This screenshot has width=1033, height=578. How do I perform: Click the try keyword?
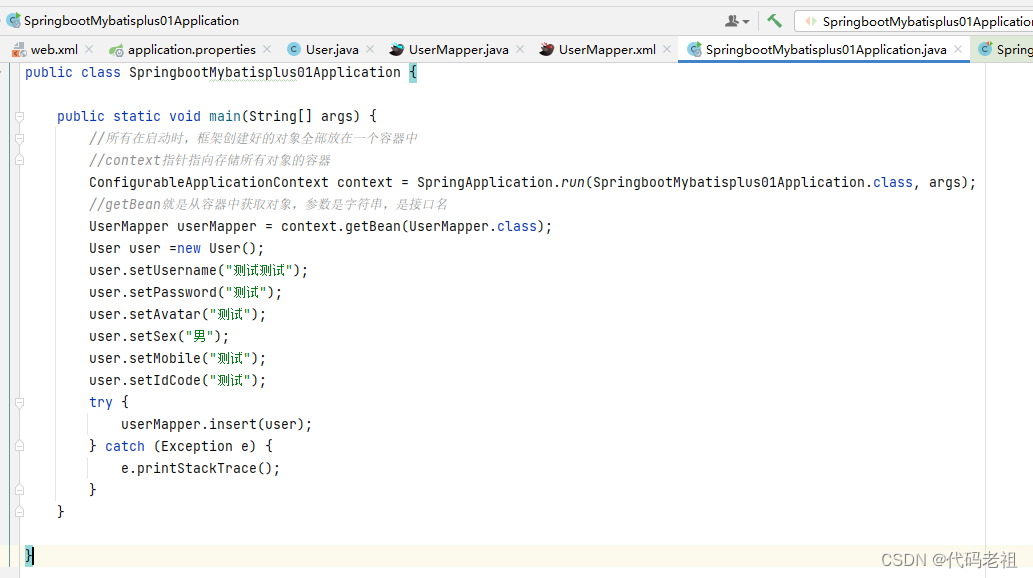101,403
